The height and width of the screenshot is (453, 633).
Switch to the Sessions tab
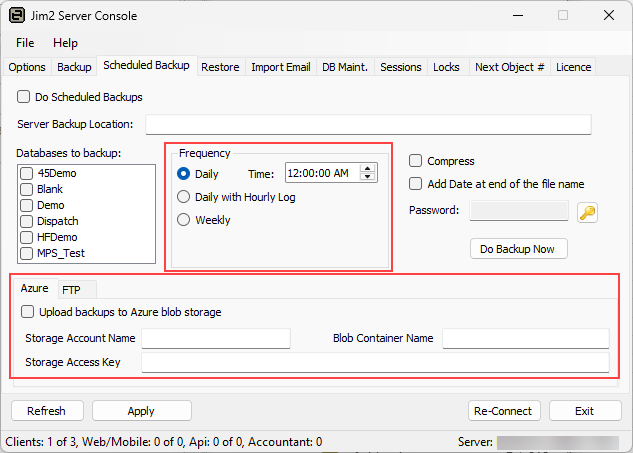coord(401,67)
